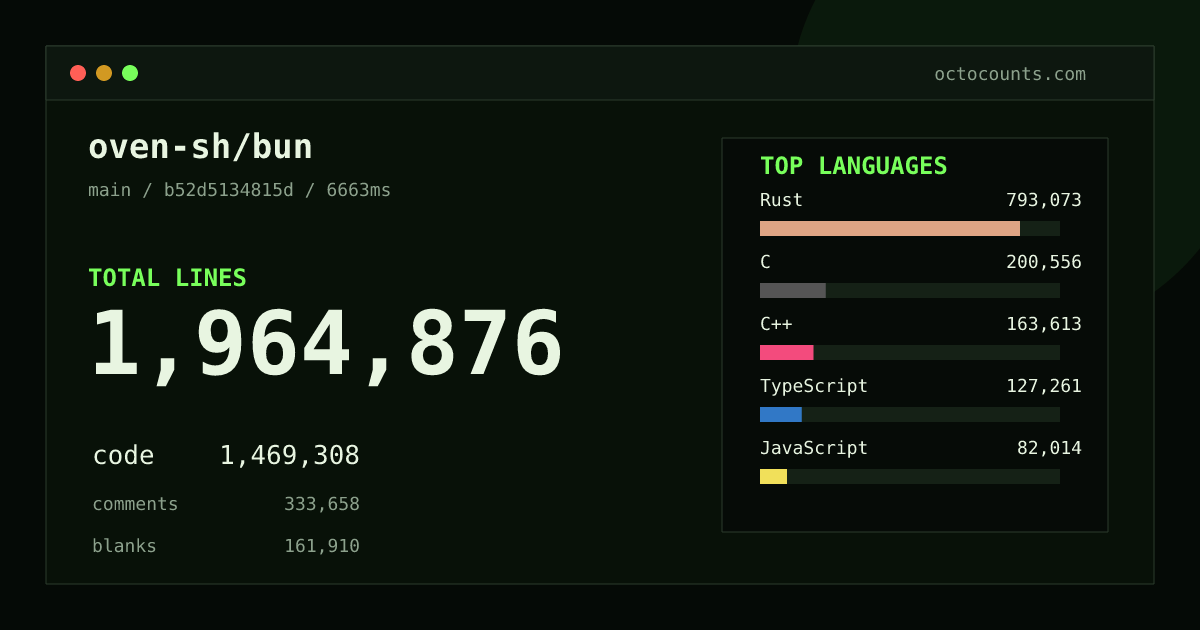The height and width of the screenshot is (630, 1200).
Task: Click the code row label
Action: click(x=123, y=456)
